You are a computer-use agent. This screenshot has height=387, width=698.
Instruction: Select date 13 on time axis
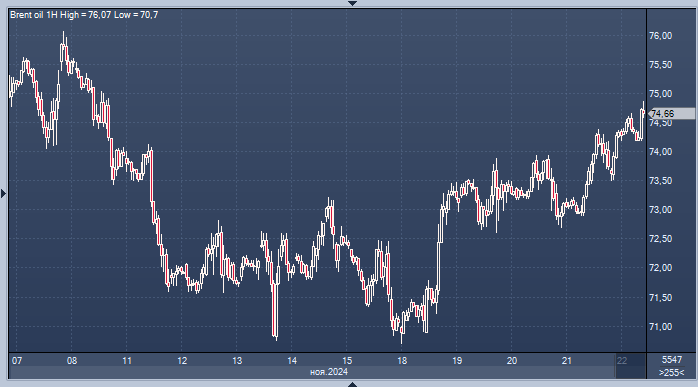[237, 361]
